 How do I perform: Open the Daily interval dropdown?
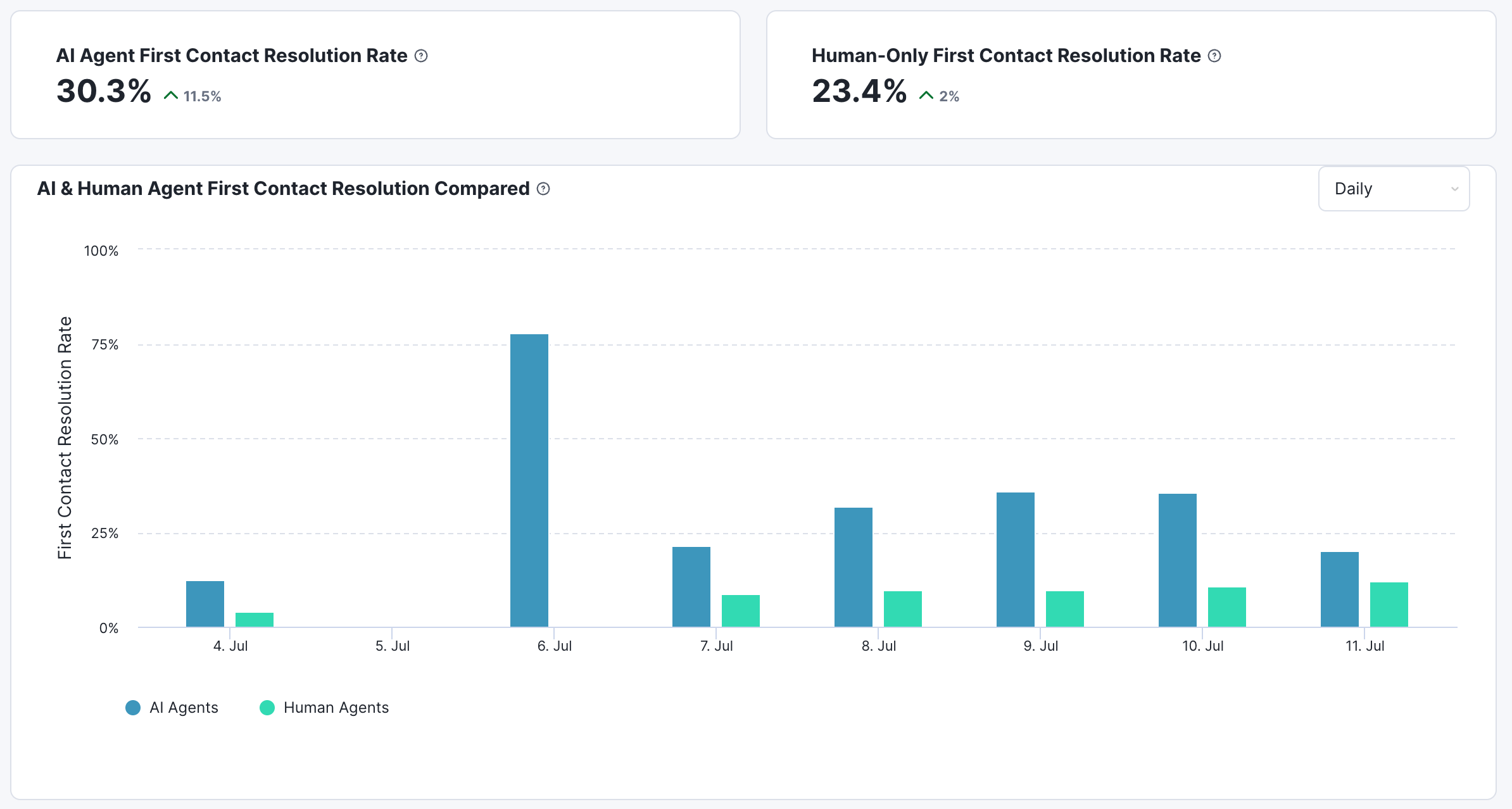[1393, 189]
